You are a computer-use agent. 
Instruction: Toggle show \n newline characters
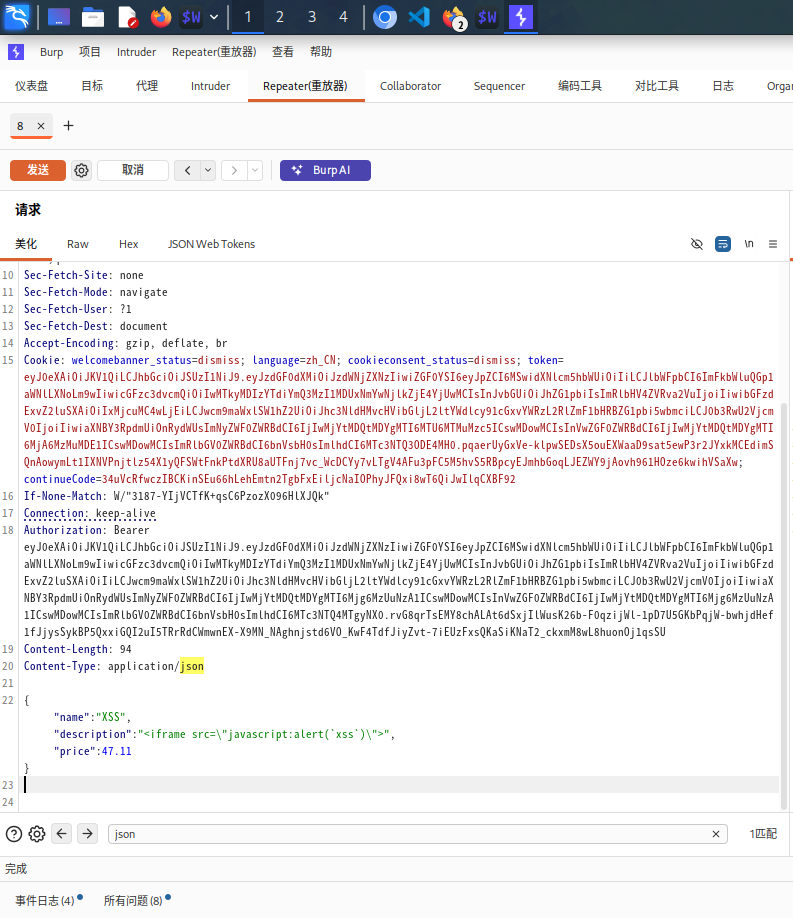748,244
